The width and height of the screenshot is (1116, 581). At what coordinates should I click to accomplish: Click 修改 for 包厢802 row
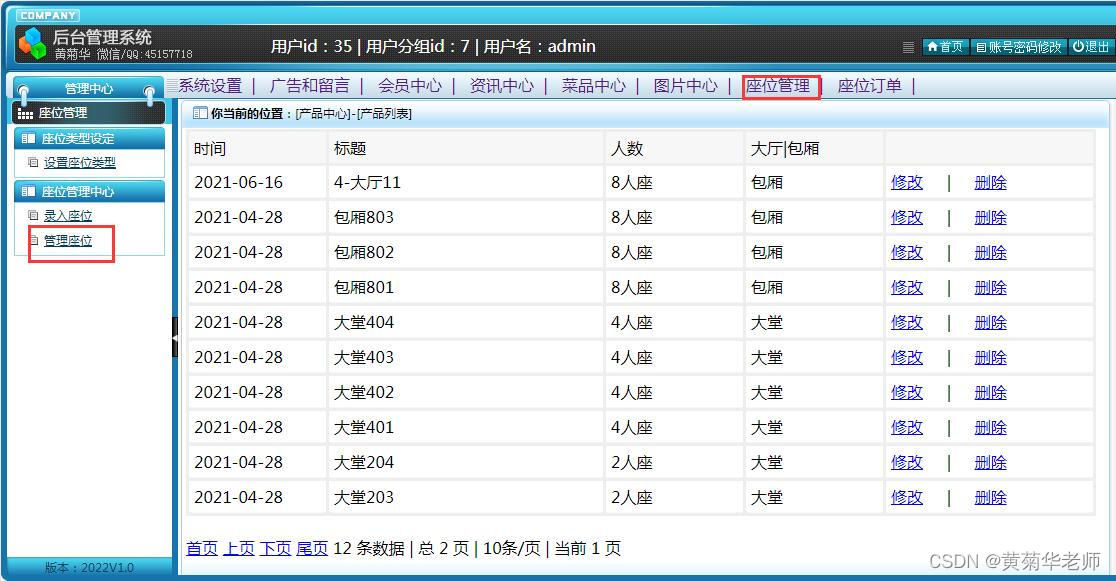907,252
